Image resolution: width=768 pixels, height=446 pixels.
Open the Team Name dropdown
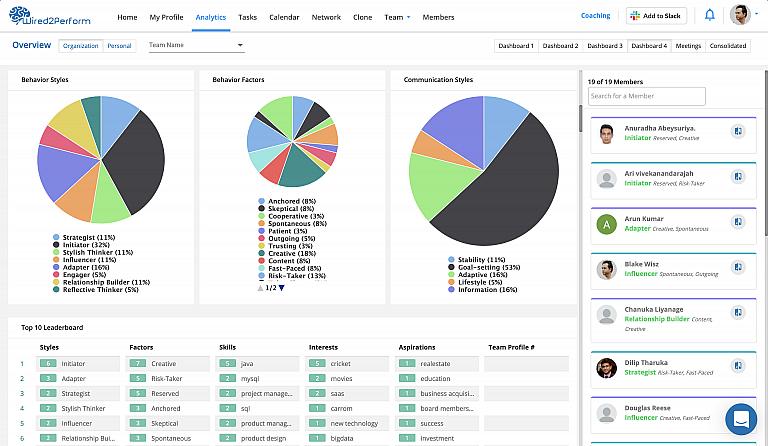click(196, 45)
